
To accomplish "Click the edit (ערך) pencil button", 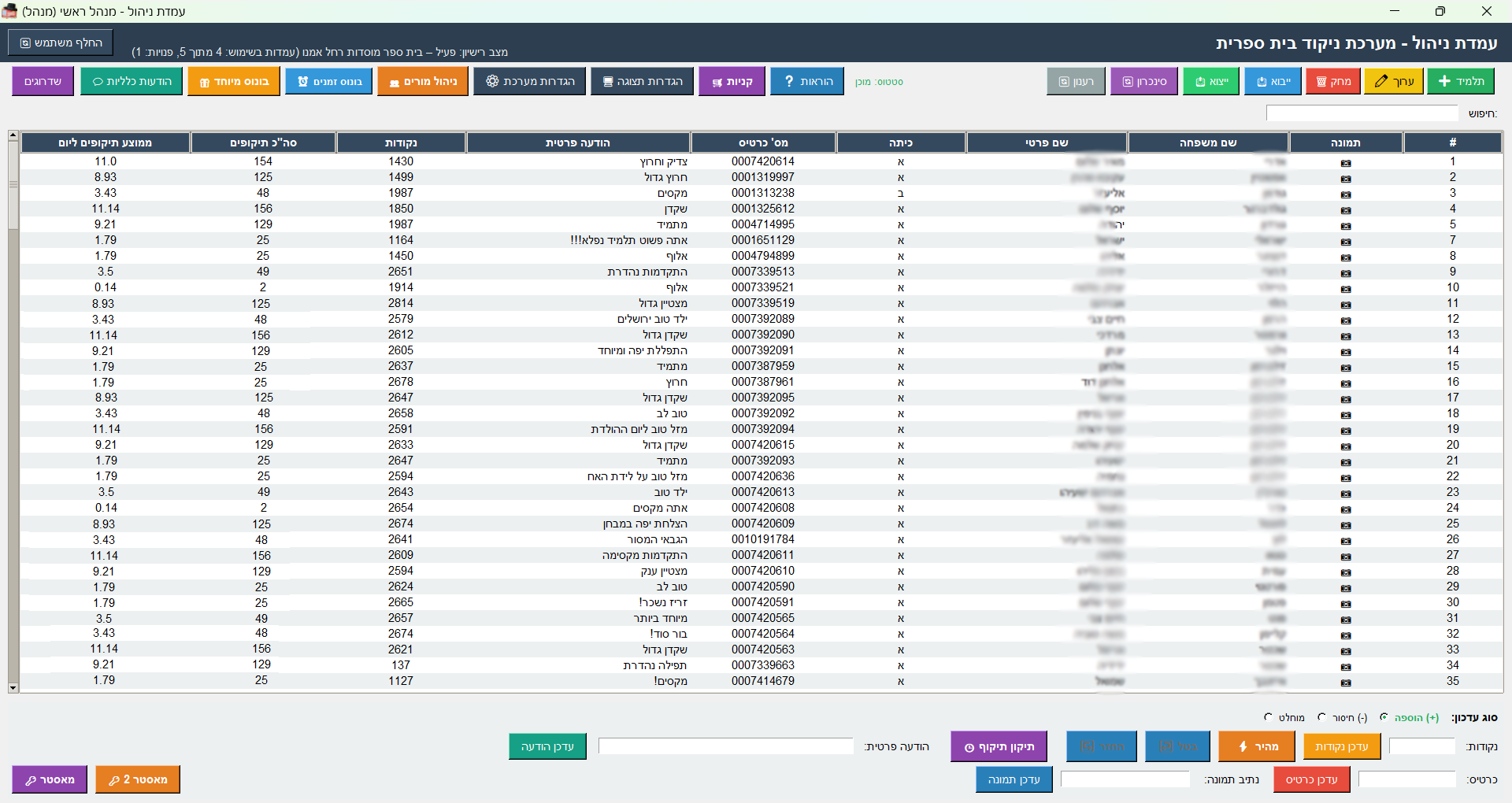I will click(x=1393, y=81).
